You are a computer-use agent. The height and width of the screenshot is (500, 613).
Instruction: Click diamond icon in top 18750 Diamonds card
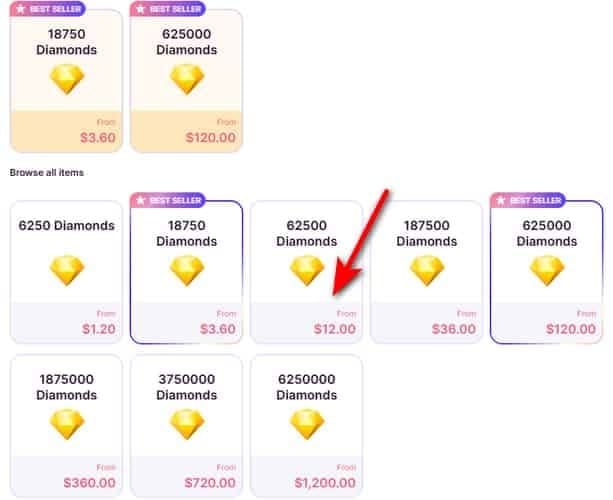[x=67, y=80]
